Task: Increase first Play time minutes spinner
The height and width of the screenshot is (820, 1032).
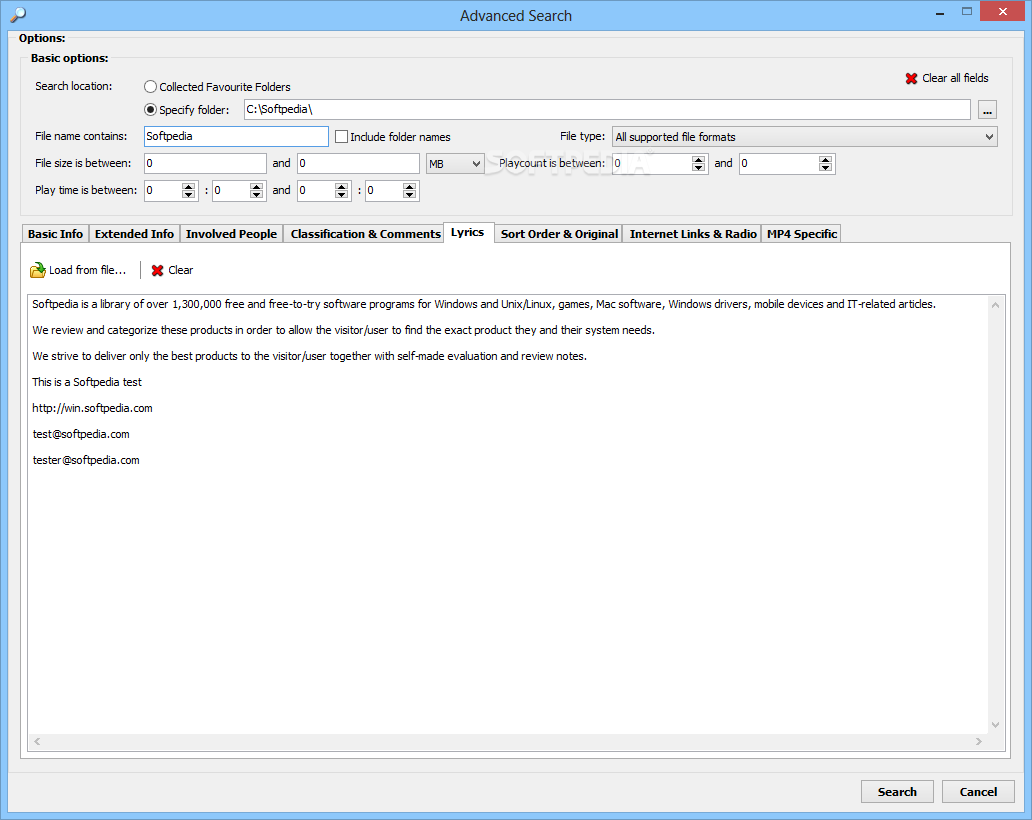Action: [x=188, y=186]
